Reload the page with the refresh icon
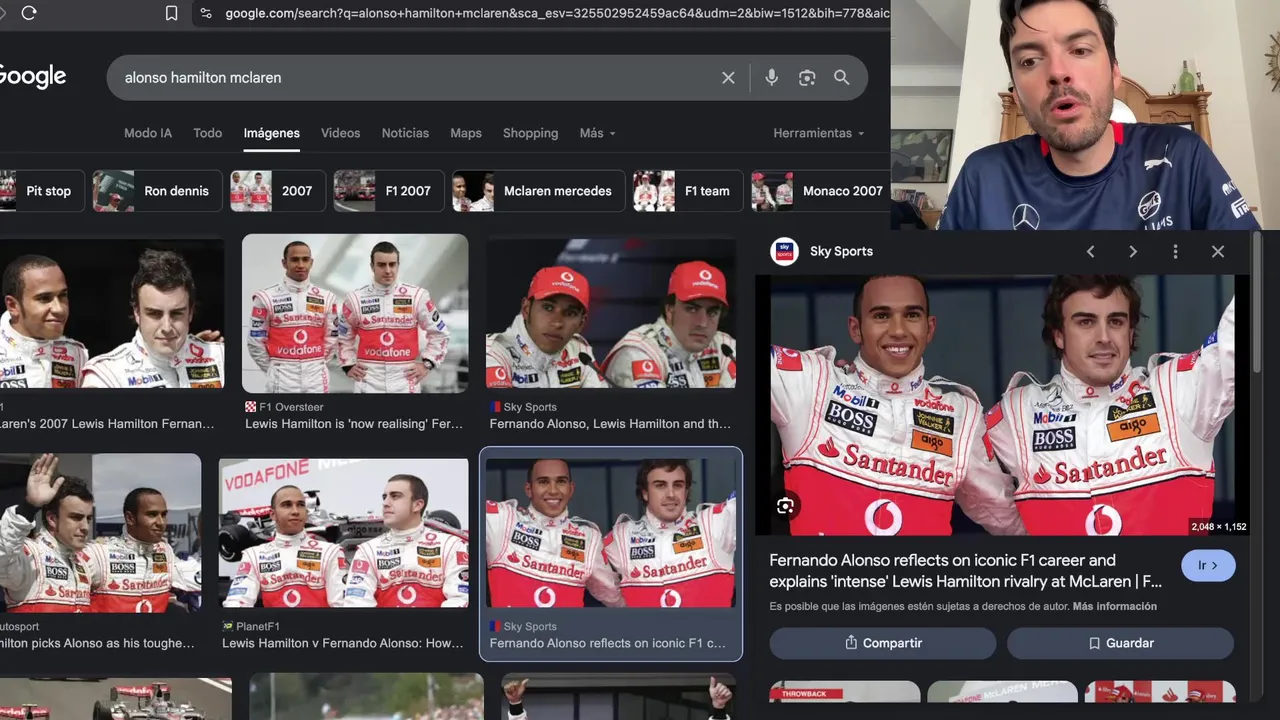This screenshot has height=720, width=1280. tap(28, 13)
